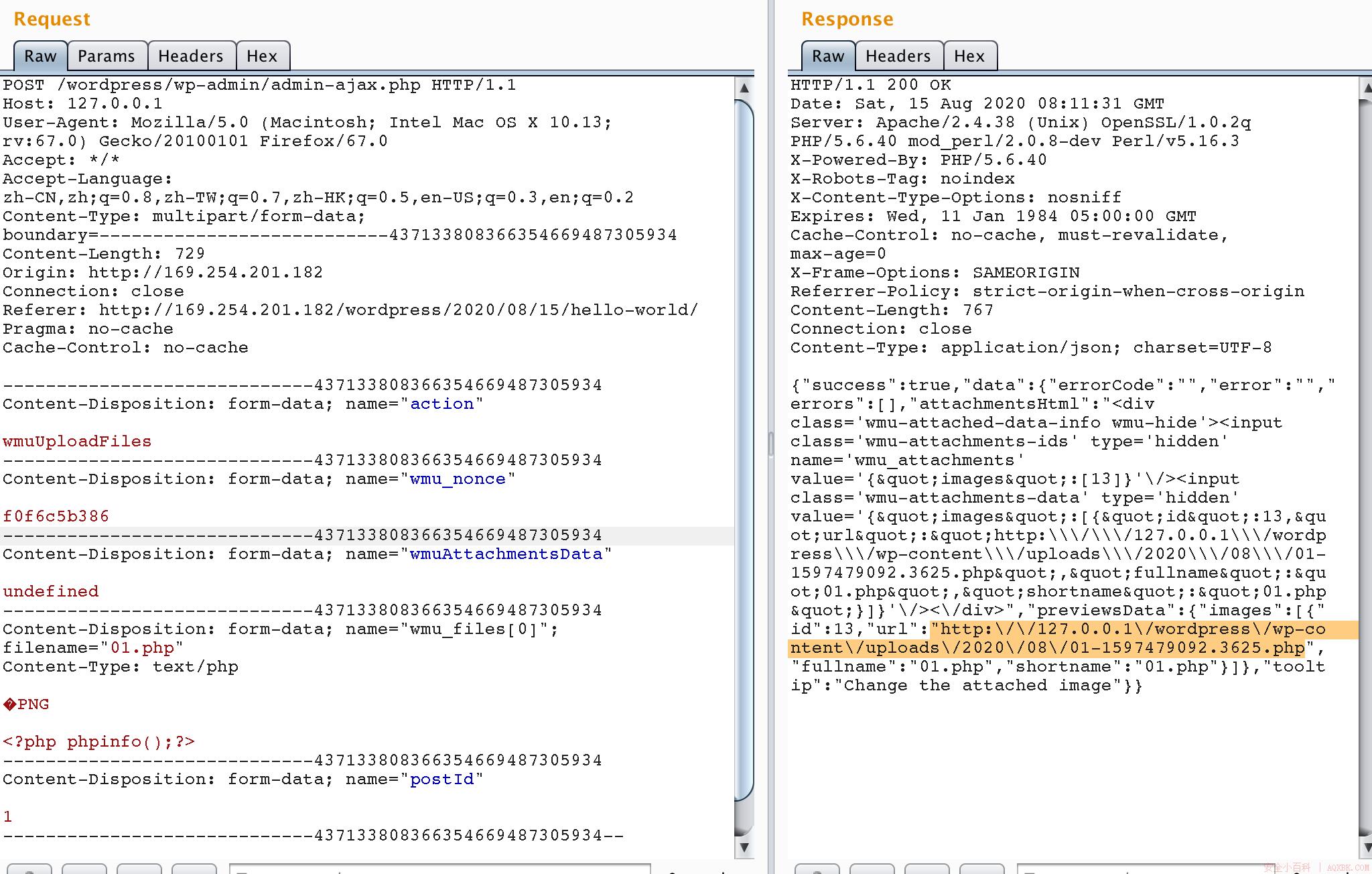Screen dimensions: 1372x874
Task: Click the Accept-Language header name
Action: coord(88,179)
